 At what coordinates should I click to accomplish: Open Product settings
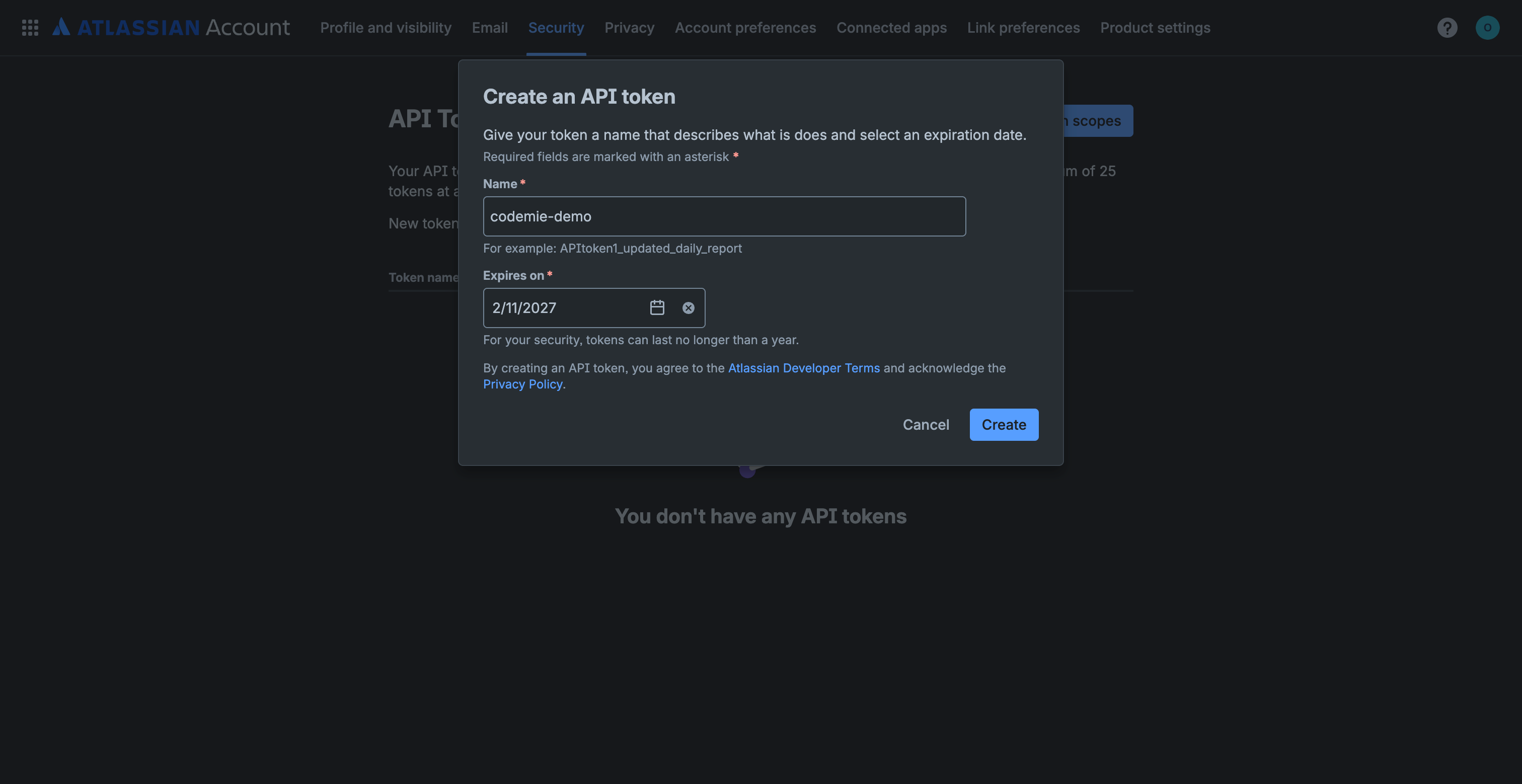(1155, 27)
